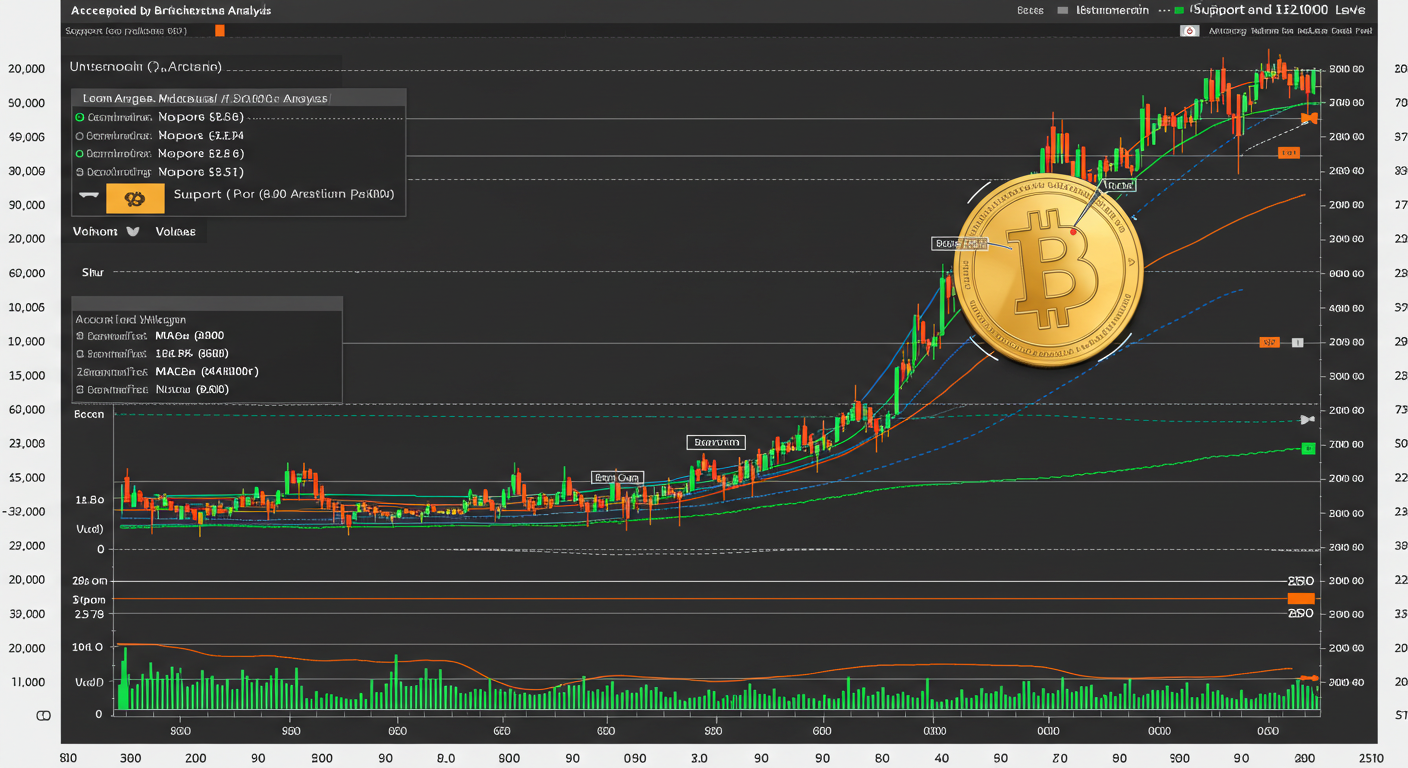Switch to the Volaes tab
Image resolution: width=1408 pixels, height=768 pixels.
(x=176, y=231)
